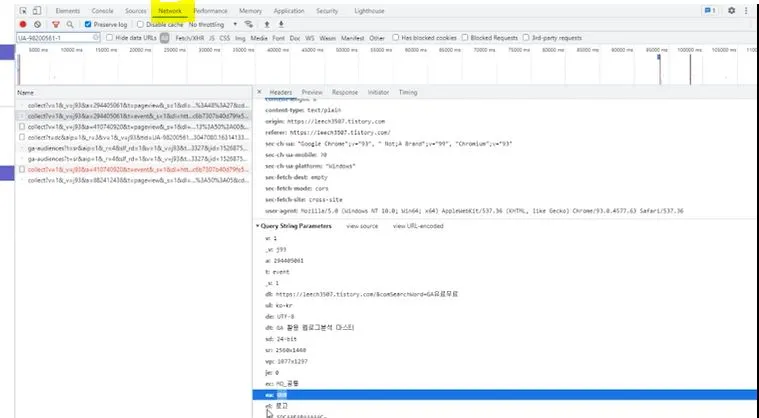The image size is (759, 418).
Task: Select the All resource type filter
Action: click(x=165, y=38)
